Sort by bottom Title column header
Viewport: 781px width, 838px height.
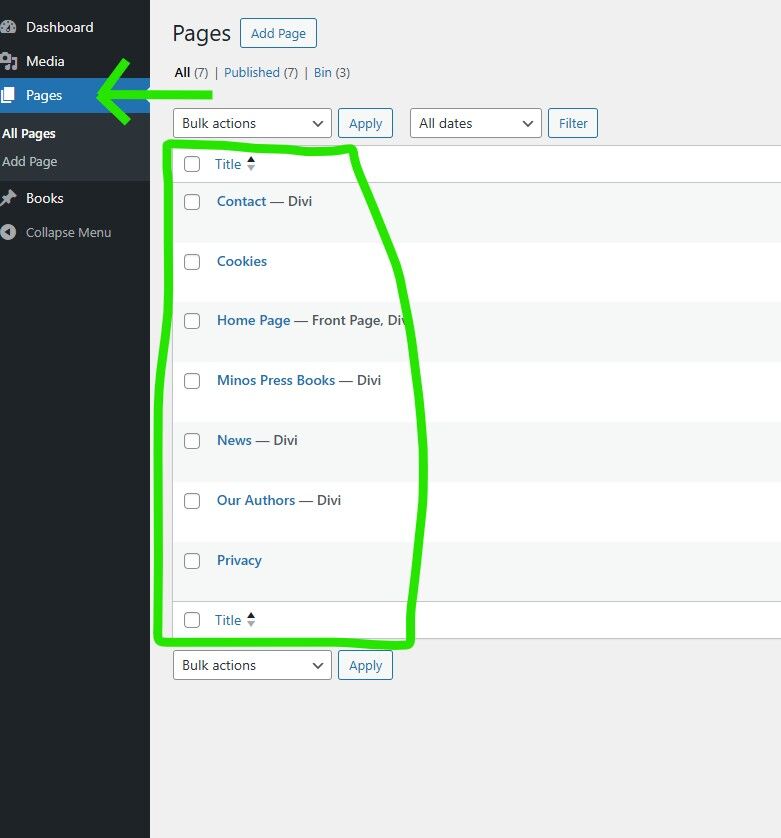tap(228, 620)
